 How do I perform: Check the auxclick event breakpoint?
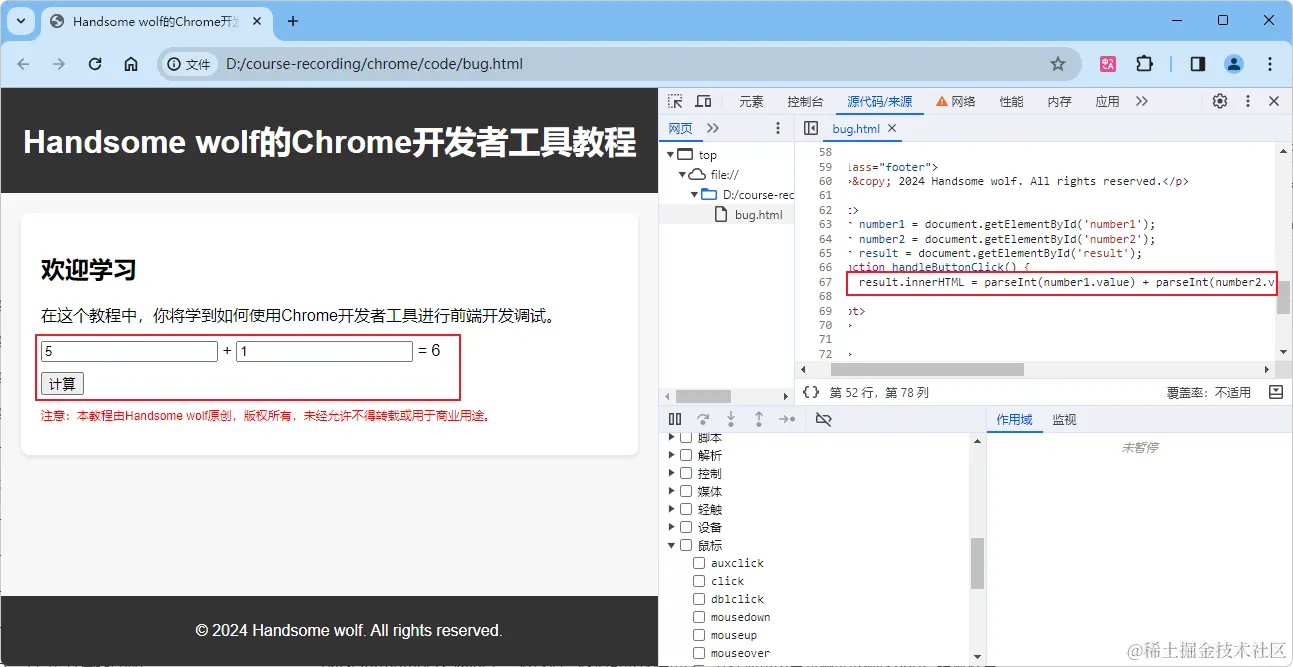(x=699, y=563)
